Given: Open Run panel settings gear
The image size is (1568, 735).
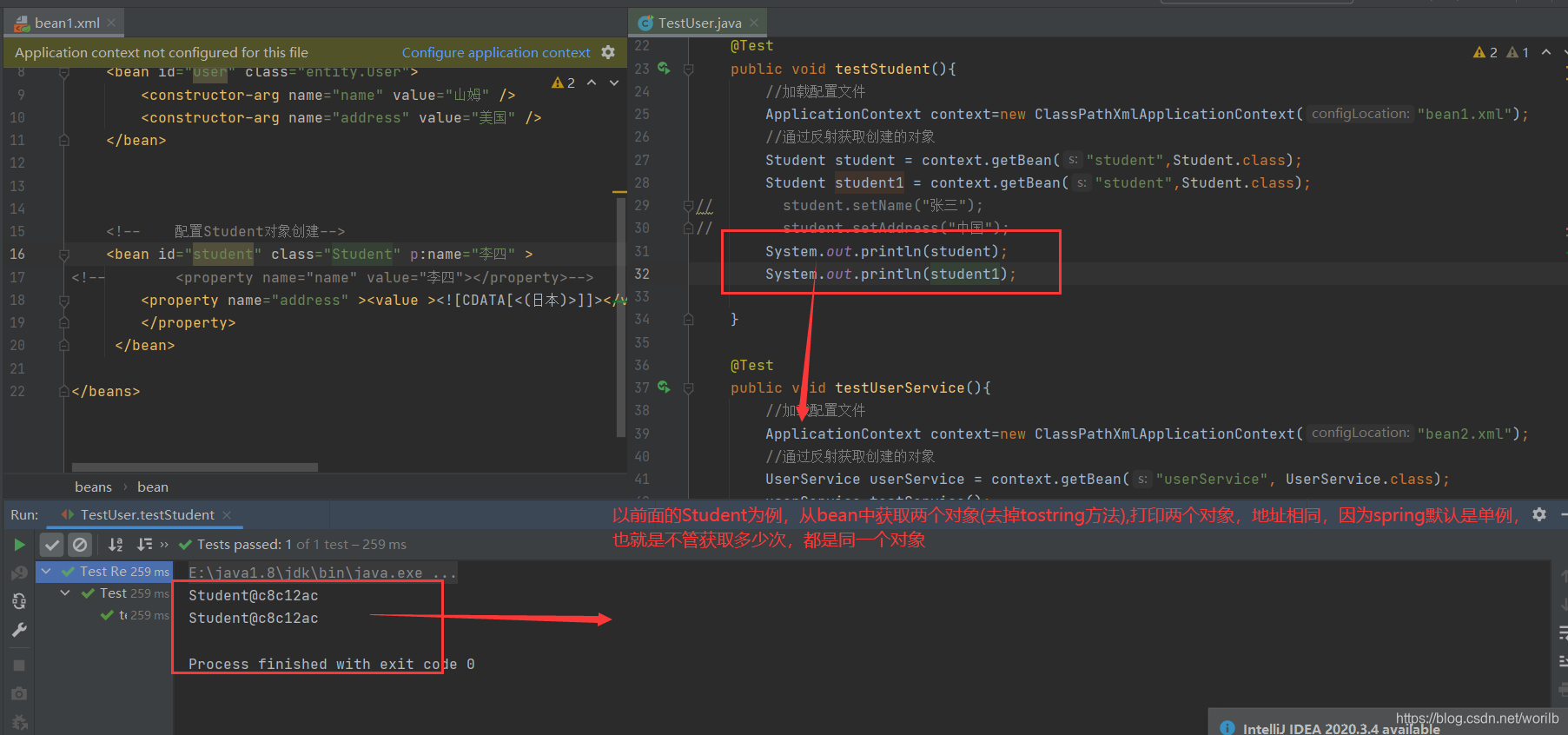Looking at the screenshot, I should tap(1539, 514).
